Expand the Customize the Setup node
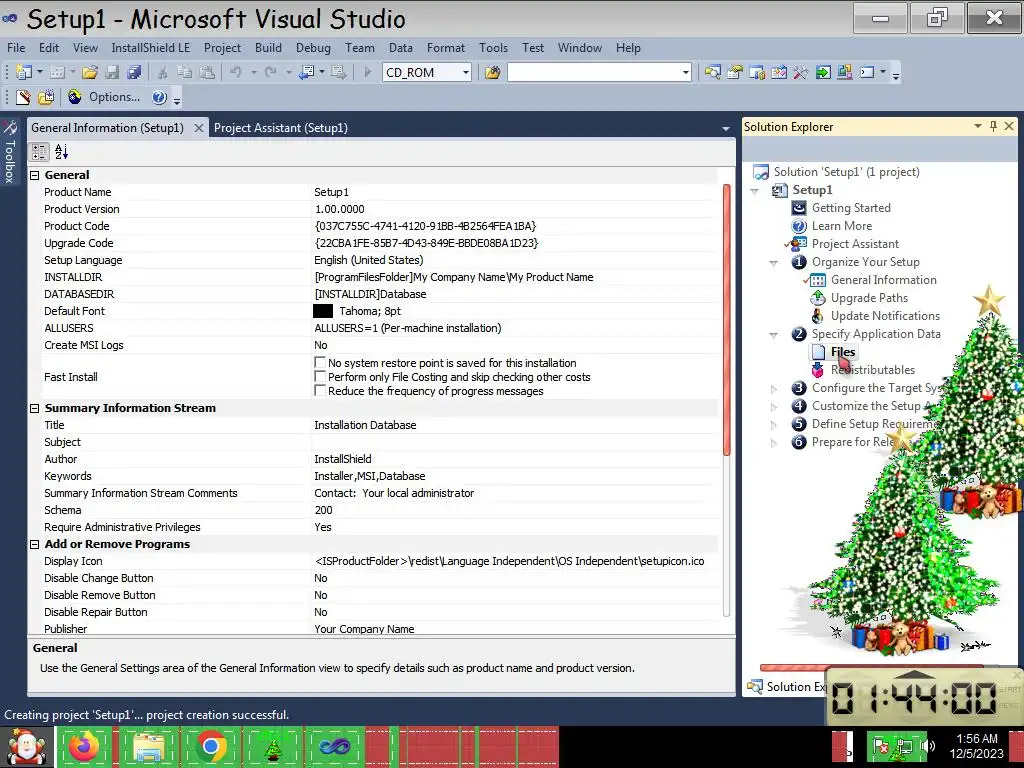 click(774, 406)
